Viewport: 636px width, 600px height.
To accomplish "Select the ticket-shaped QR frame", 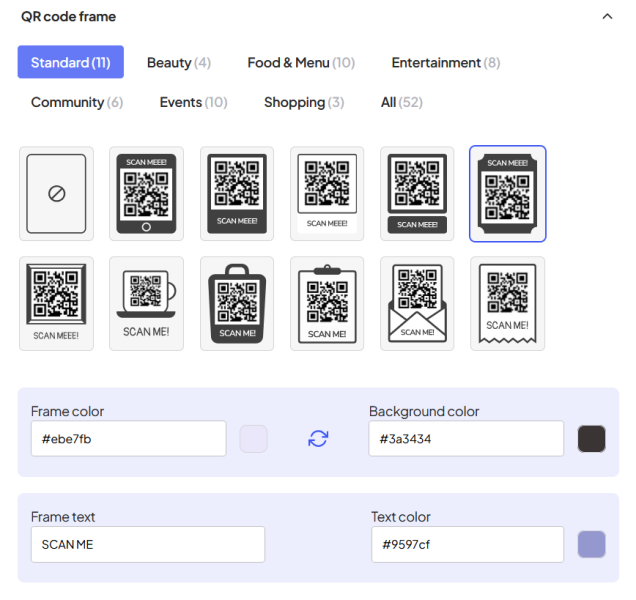I will point(507,194).
